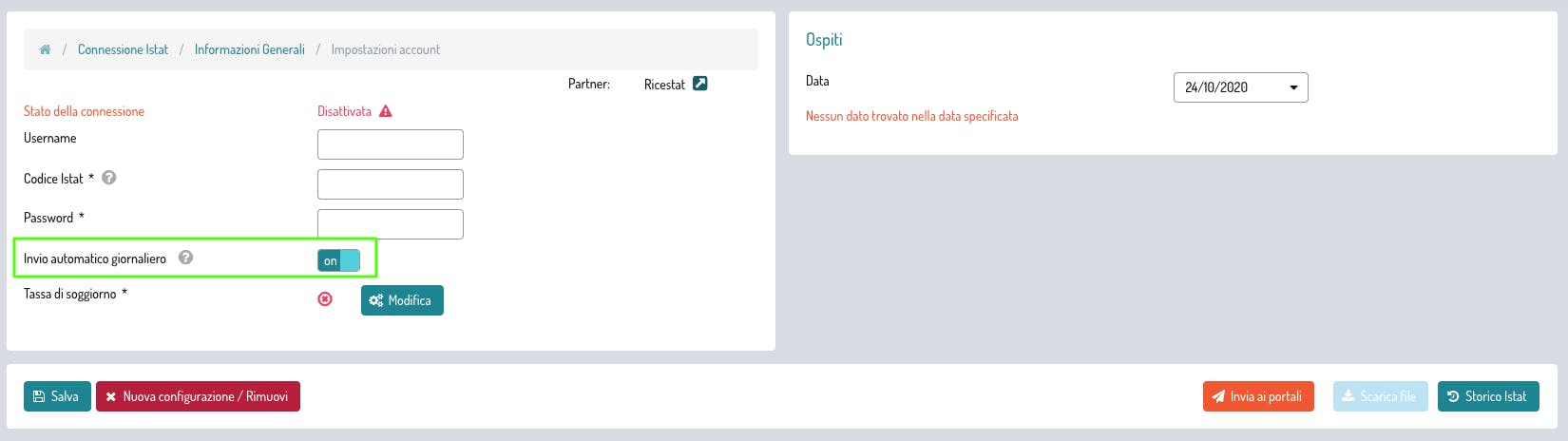Click the home icon in breadcrumb
The width and height of the screenshot is (1568, 441).
pos(45,49)
